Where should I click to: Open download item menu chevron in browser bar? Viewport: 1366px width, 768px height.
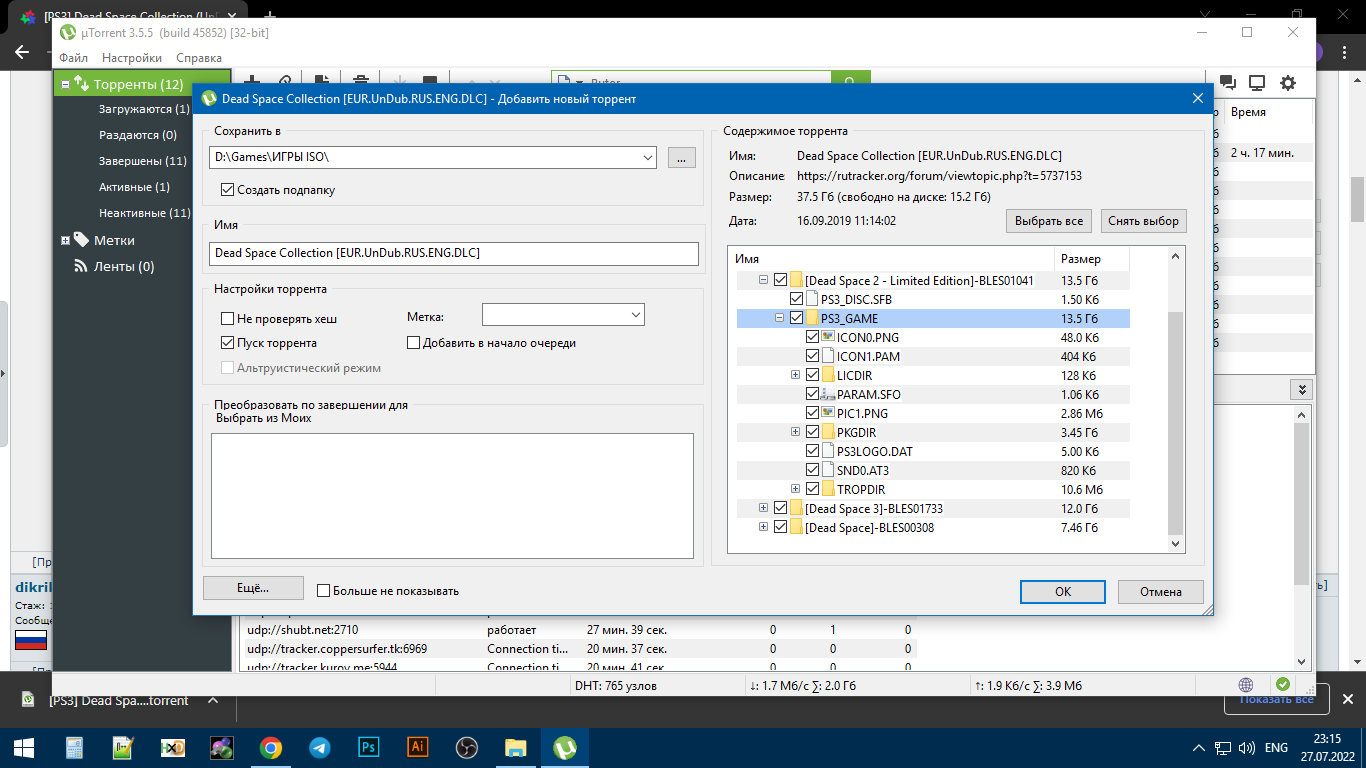coord(212,701)
